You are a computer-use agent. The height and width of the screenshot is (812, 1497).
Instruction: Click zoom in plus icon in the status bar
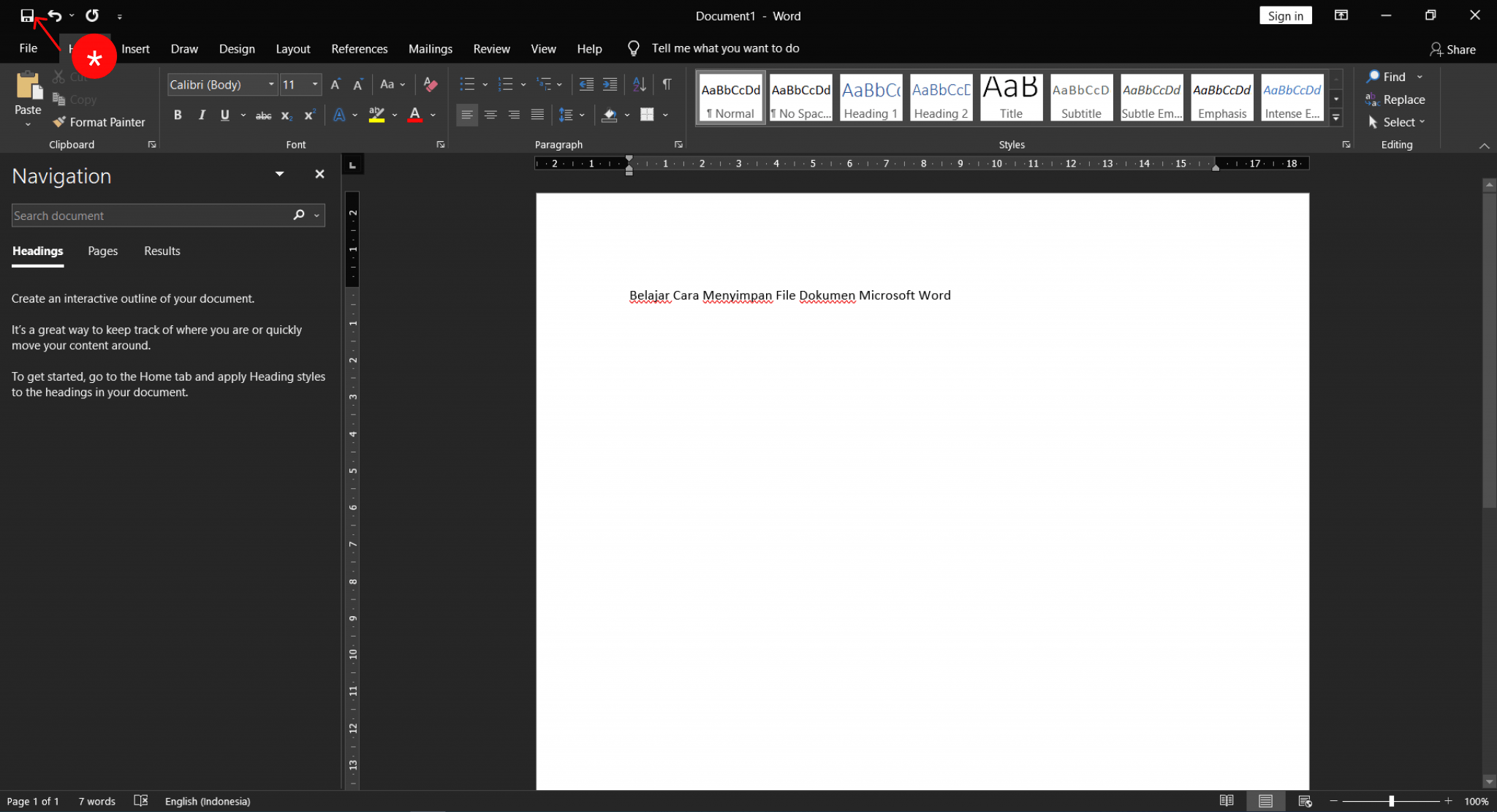1448,801
